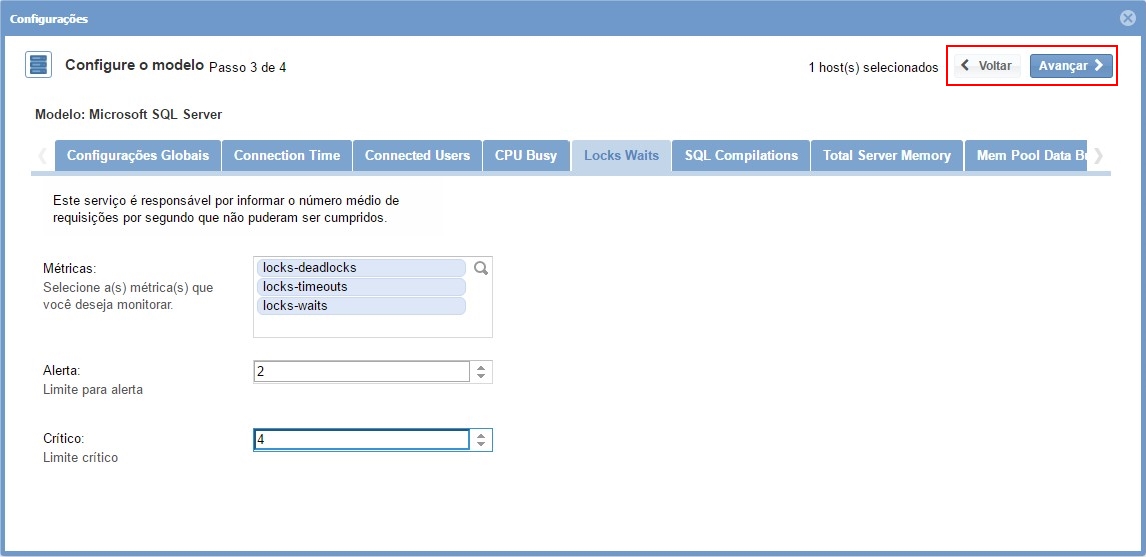Go back with the Voltar button

(986, 66)
